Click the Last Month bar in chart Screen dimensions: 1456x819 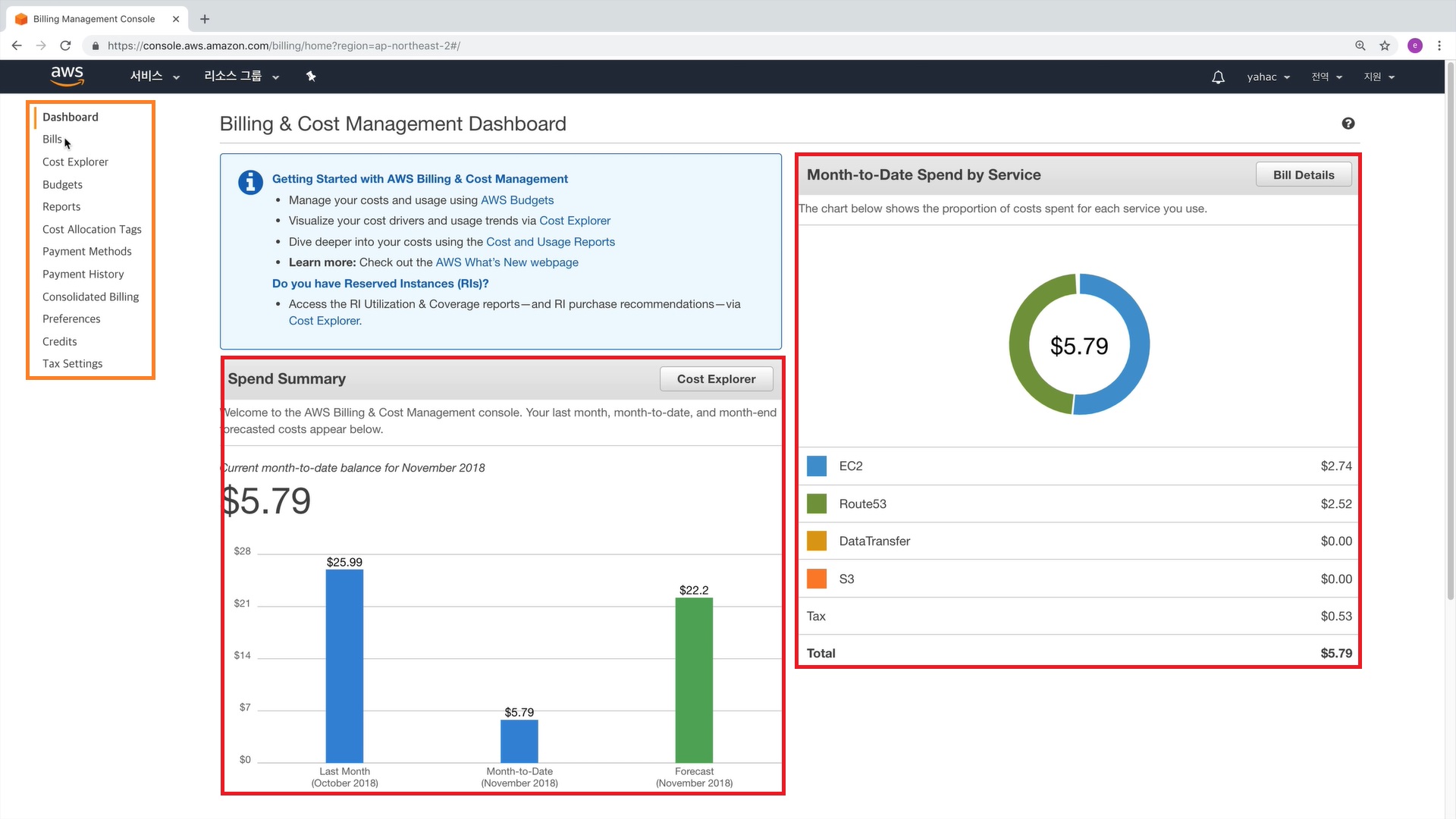(344, 666)
